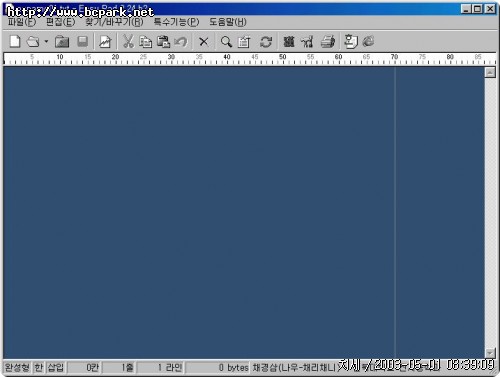Click the Internet Explorer browser icon

(x=368, y=42)
